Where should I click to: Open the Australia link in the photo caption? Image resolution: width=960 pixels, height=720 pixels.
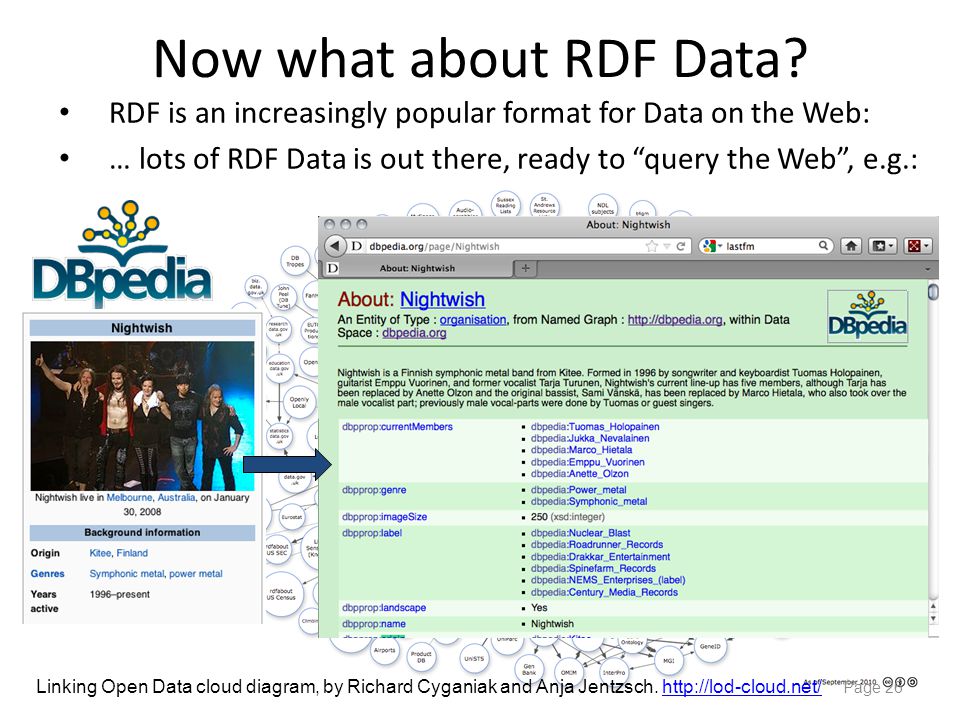(176, 498)
